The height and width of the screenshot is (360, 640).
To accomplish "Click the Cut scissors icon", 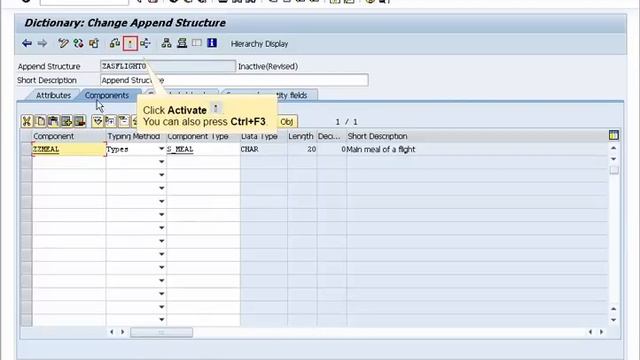I will (x=27, y=121).
